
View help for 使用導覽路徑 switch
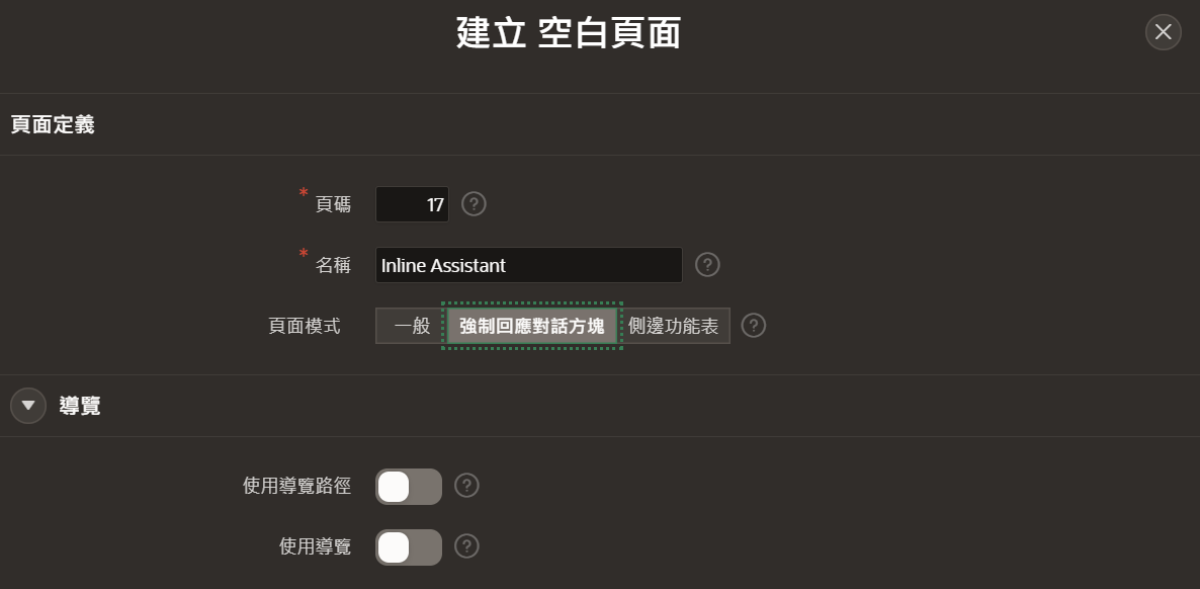(467, 486)
